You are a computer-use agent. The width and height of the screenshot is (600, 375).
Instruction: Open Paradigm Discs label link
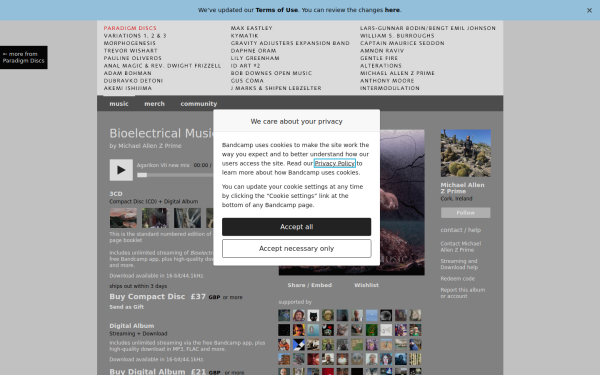point(130,28)
